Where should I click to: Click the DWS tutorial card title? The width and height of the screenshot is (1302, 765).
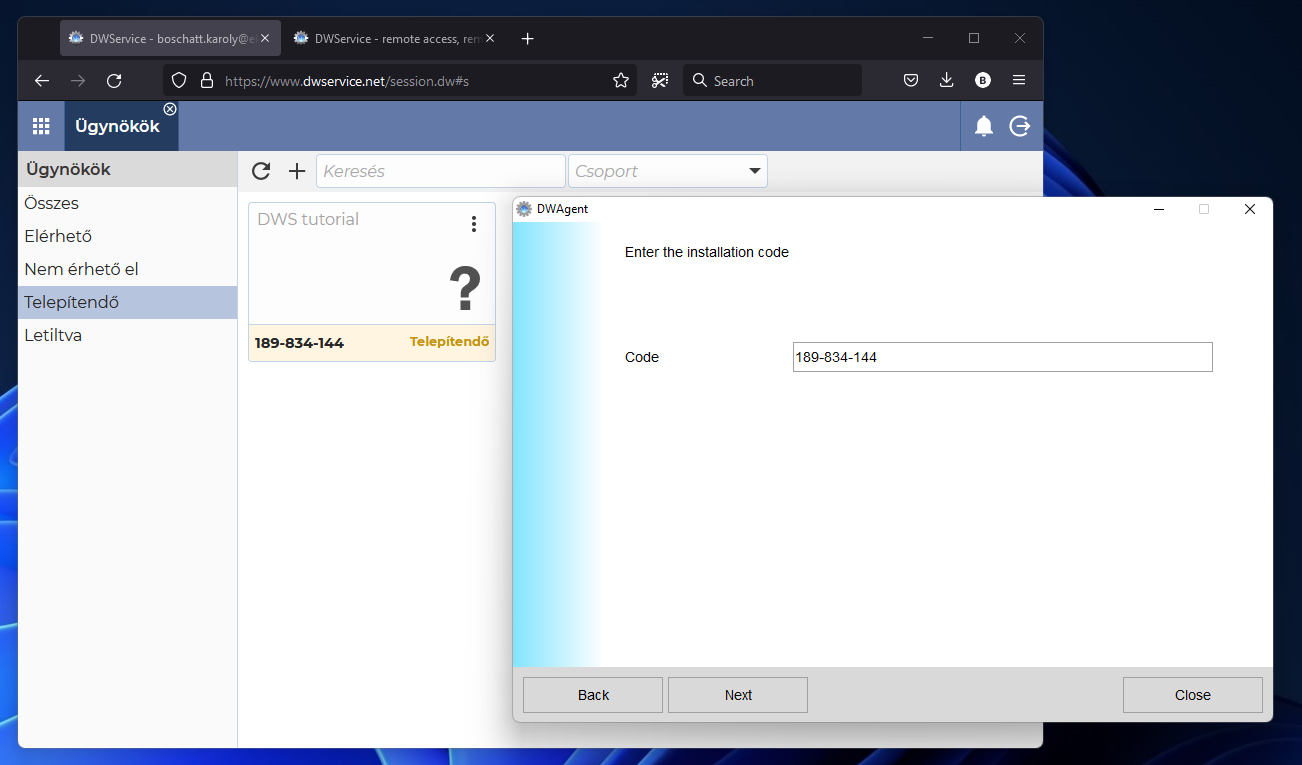coord(308,219)
